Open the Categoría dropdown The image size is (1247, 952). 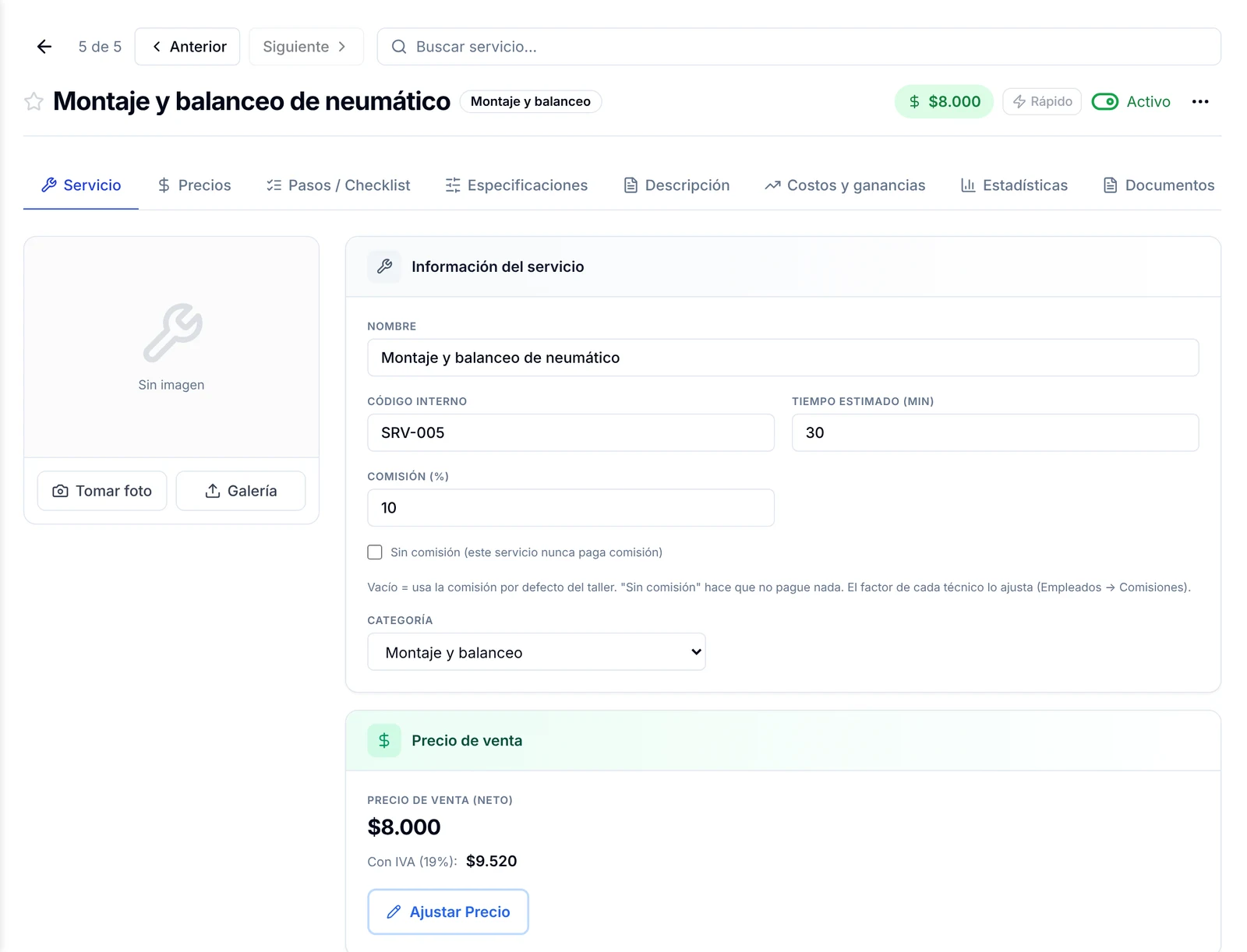[536, 652]
